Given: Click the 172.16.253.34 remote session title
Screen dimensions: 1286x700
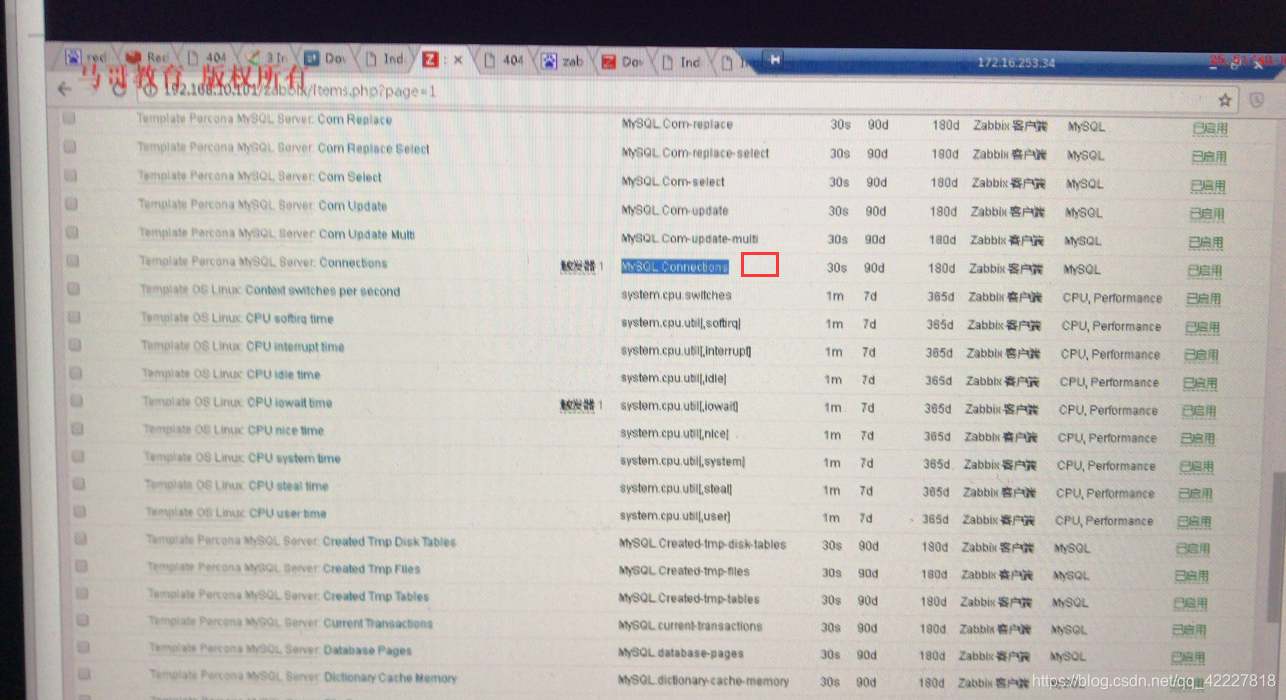Looking at the screenshot, I should point(1015,62).
